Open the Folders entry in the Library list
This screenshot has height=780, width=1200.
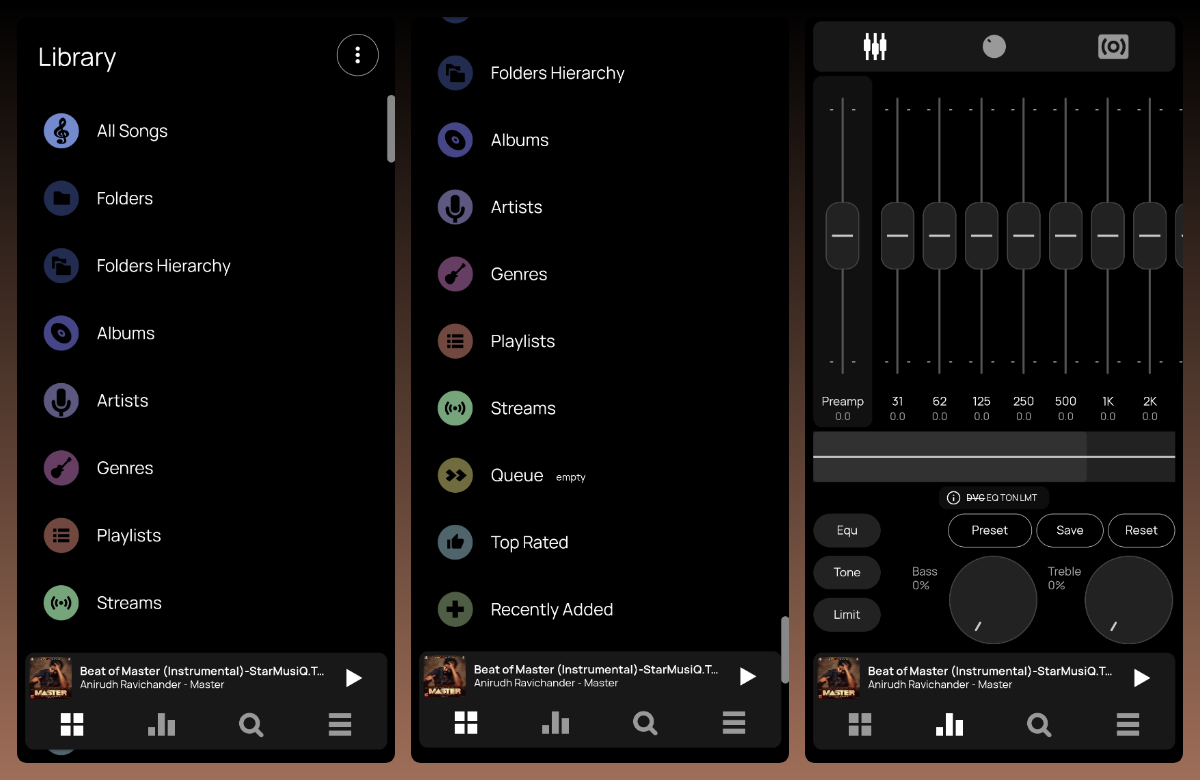(x=125, y=198)
